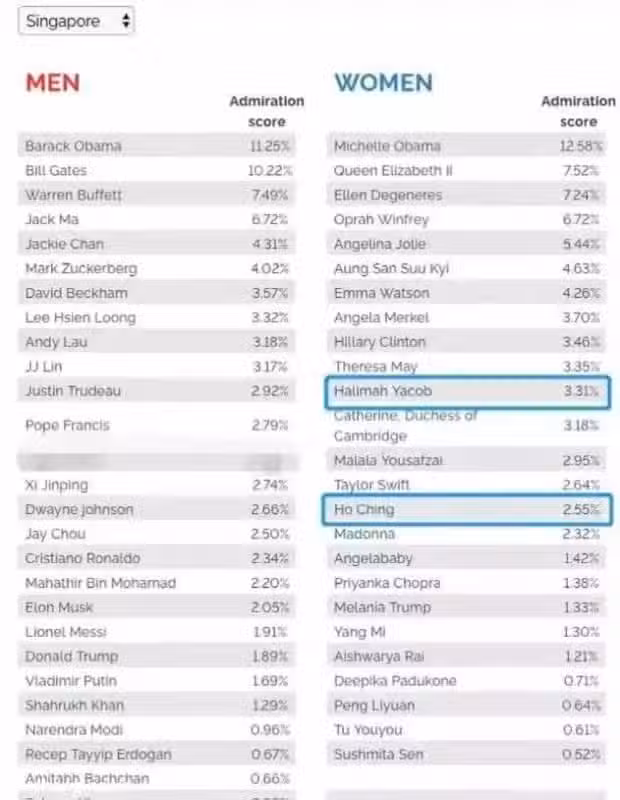Click the dropdown arrows beside Singapore
Screen dimensions: 620x800
126,21
